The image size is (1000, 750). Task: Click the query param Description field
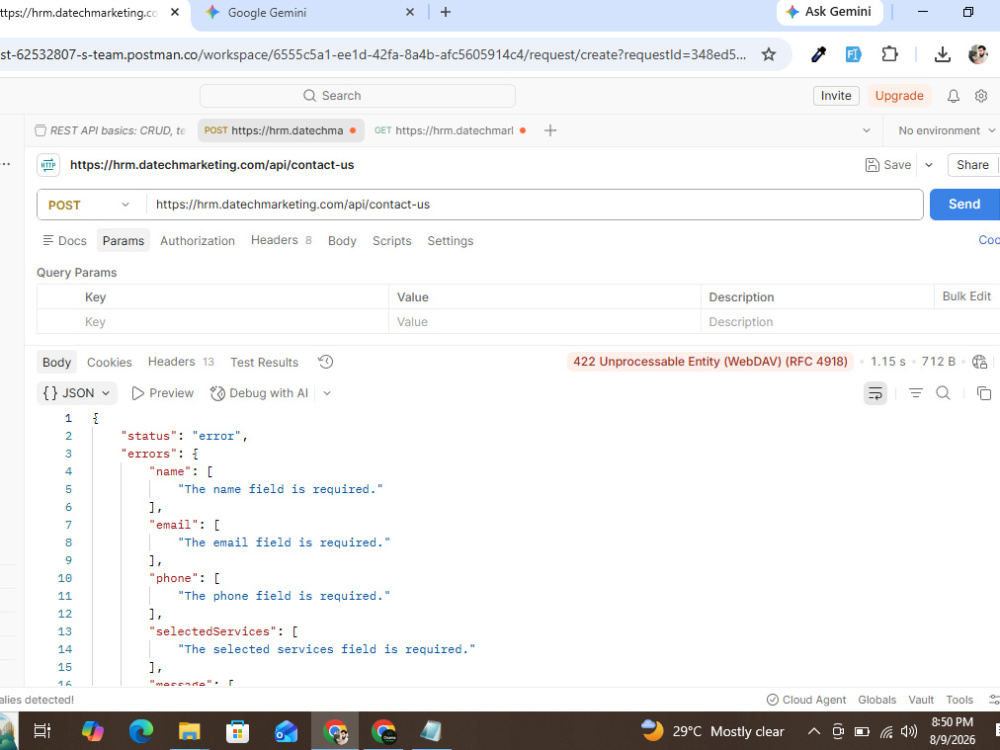[x=817, y=322]
